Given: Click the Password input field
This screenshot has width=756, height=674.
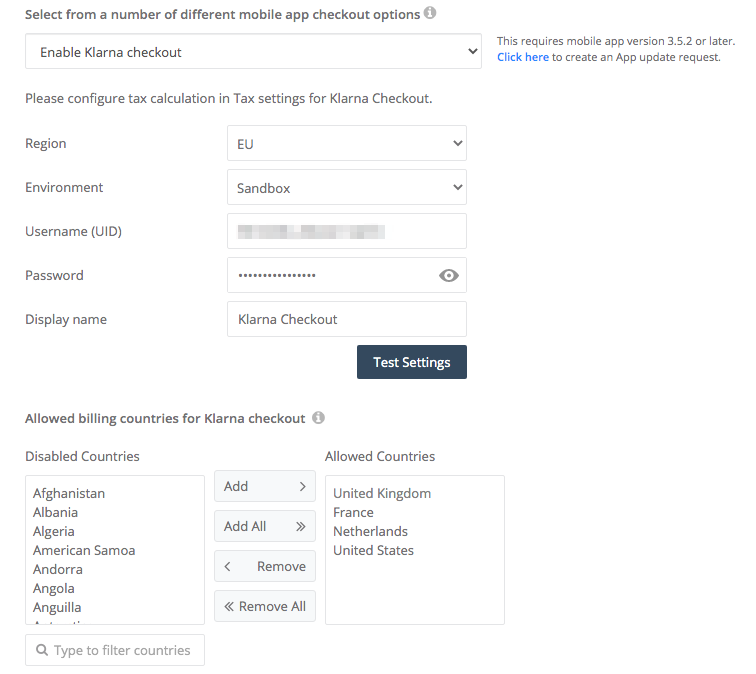Looking at the screenshot, I should pyautogui.click(x=330, y=276).
